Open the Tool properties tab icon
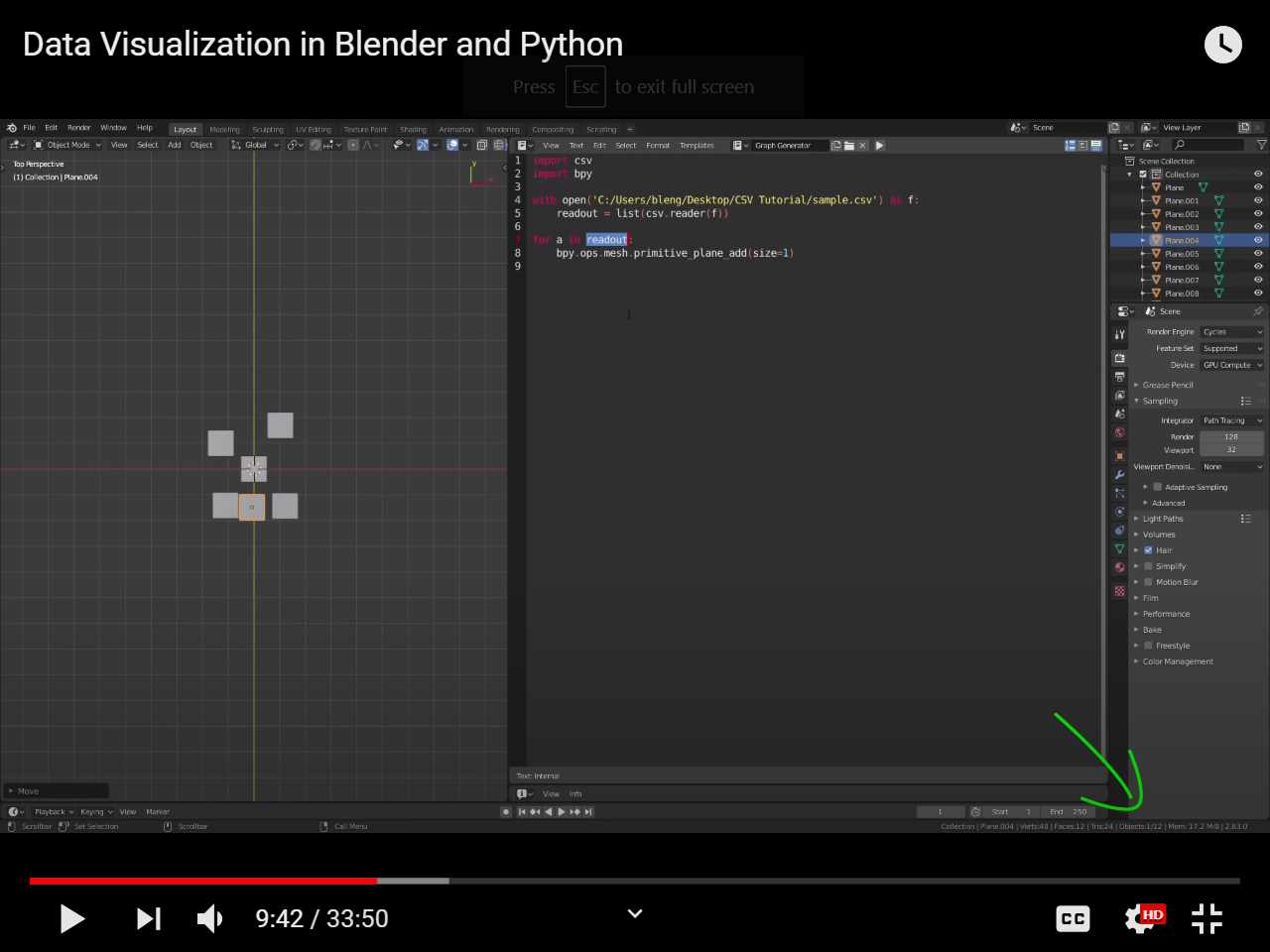 1119,334
